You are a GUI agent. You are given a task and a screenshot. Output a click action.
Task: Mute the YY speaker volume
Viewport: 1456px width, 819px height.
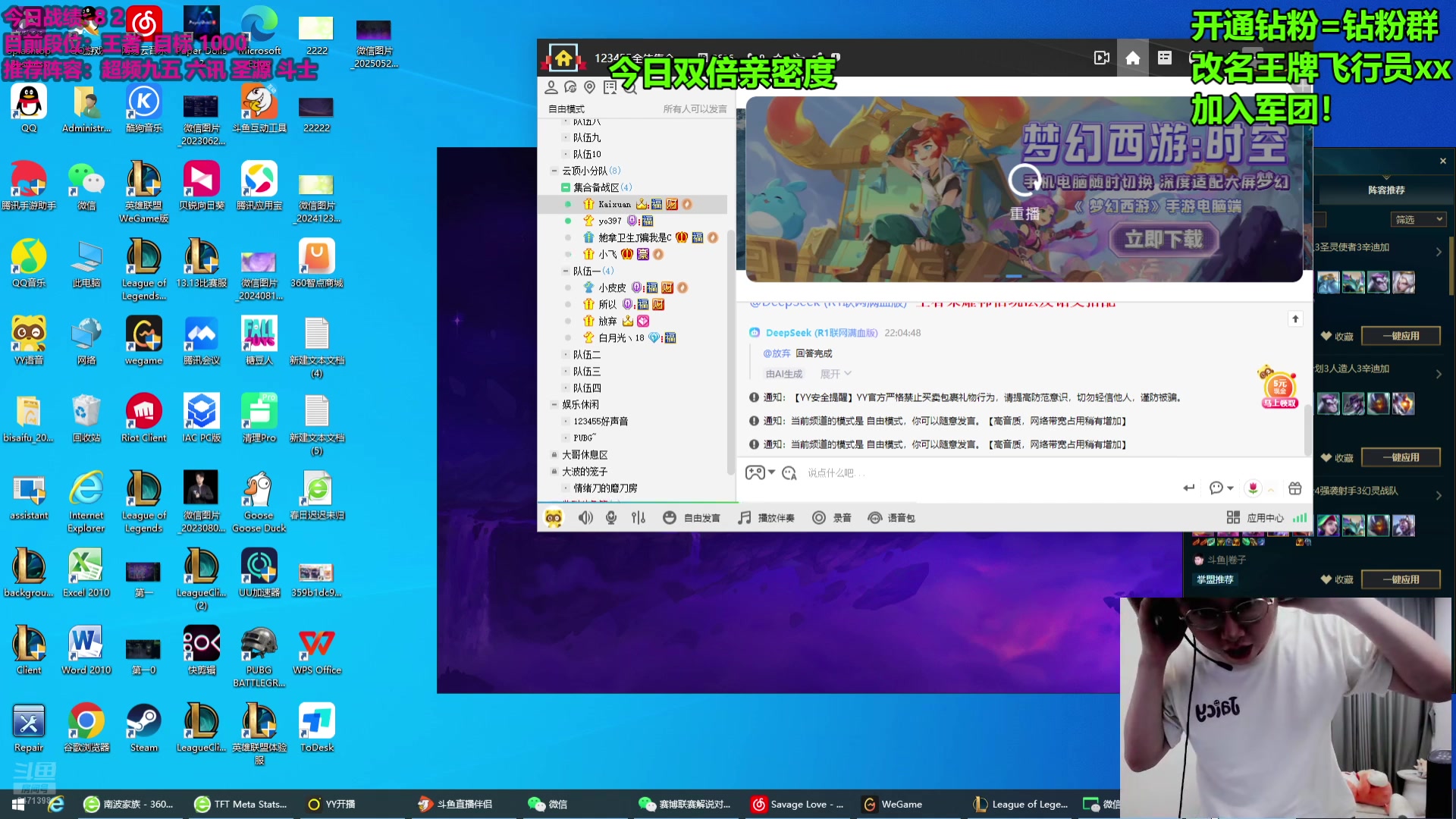(x=585, y=518)
